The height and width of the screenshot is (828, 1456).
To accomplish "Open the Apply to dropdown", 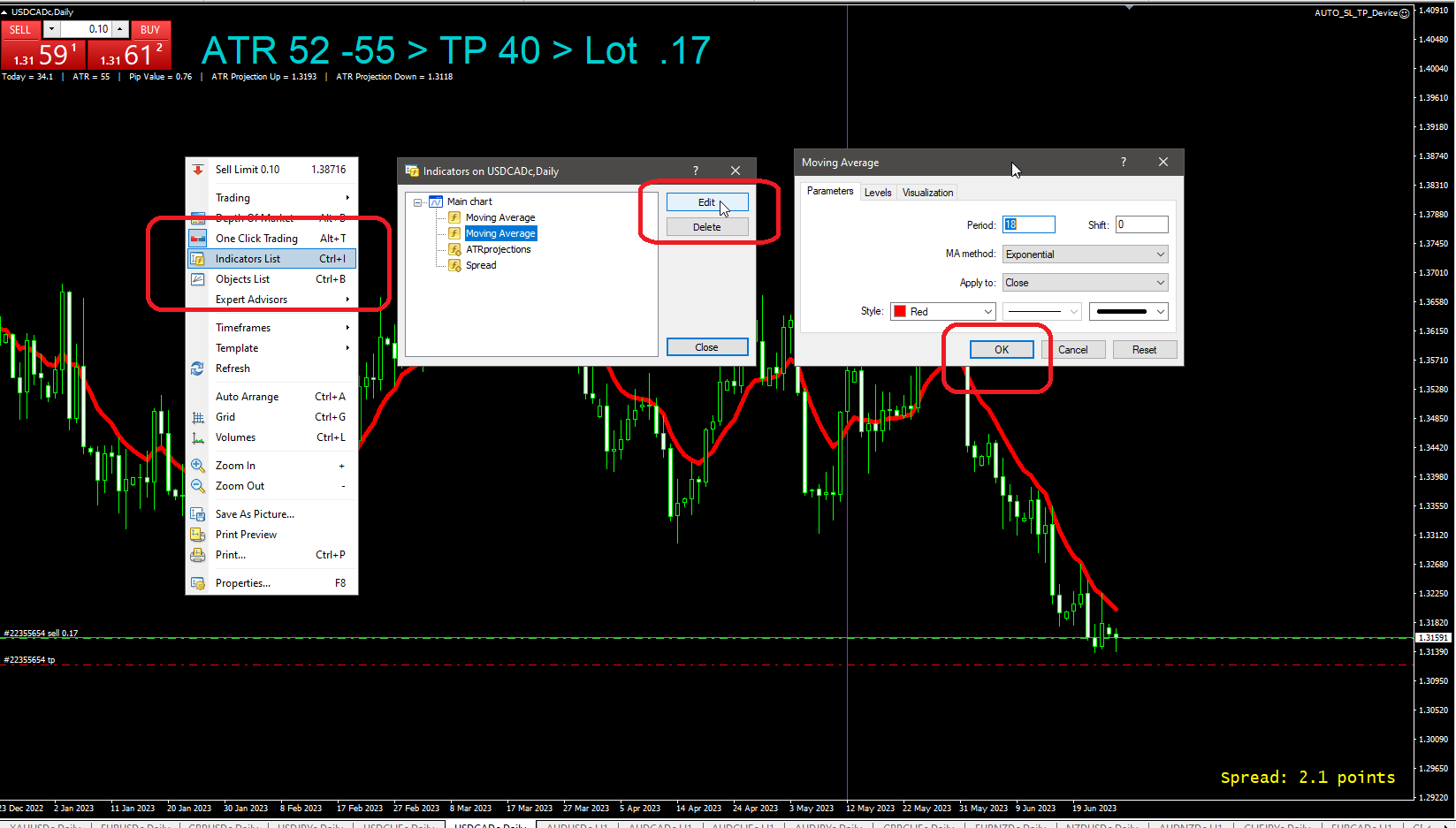I will (x=1085, y=283).
